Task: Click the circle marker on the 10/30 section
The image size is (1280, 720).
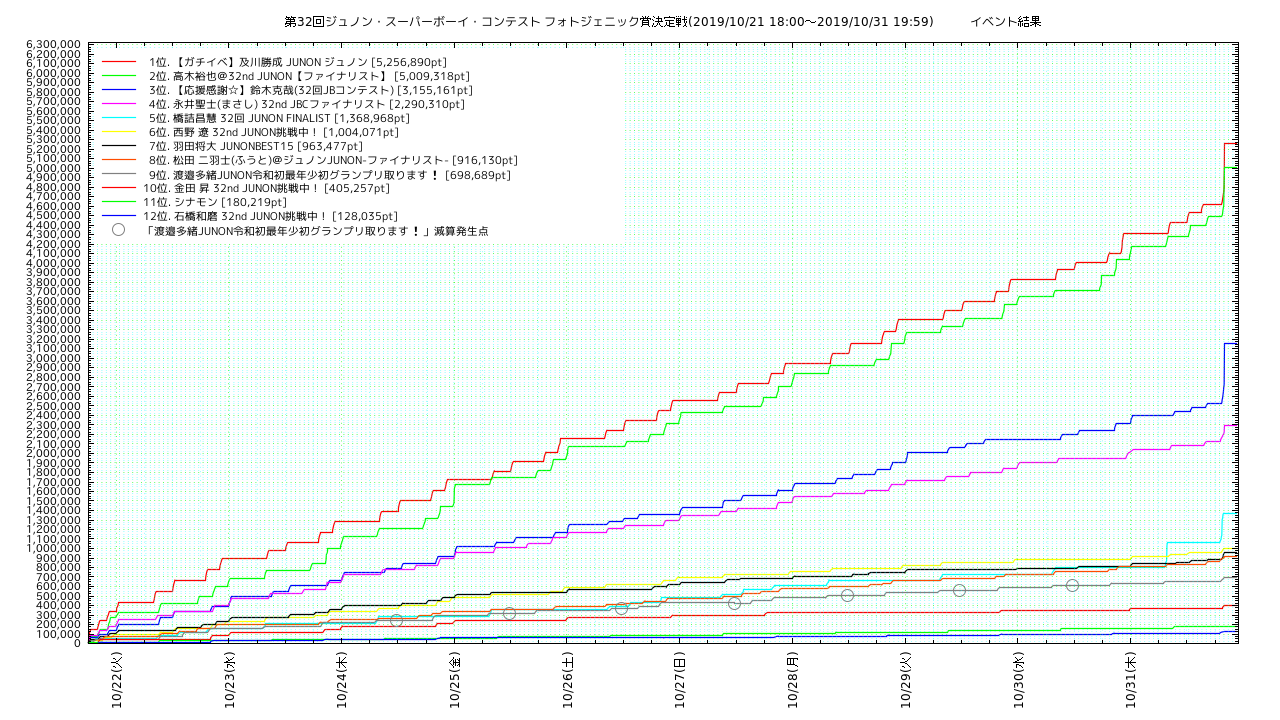Action: (1072, 585)
